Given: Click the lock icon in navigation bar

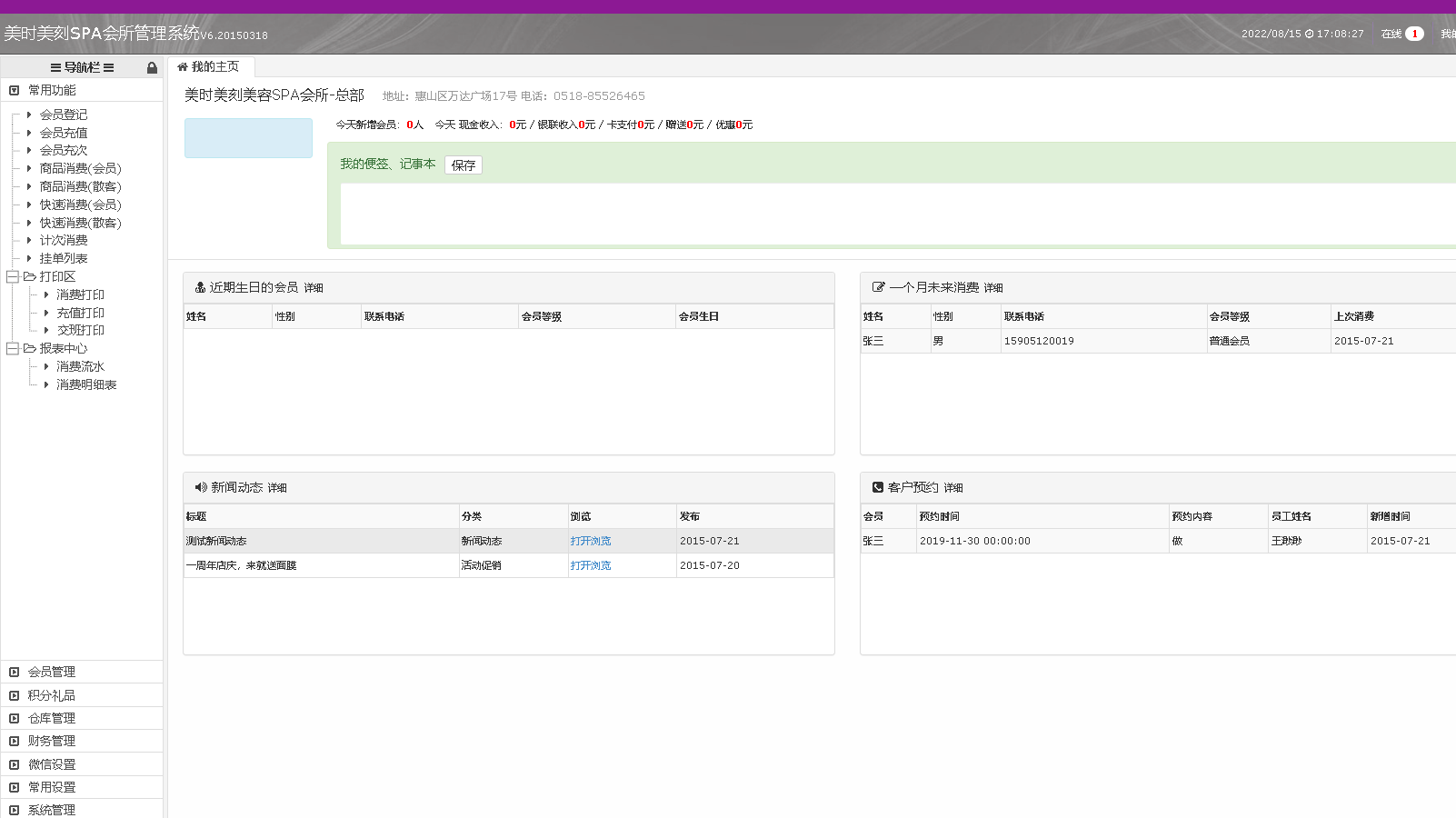Looking at the screenshot, I should 152,68.
